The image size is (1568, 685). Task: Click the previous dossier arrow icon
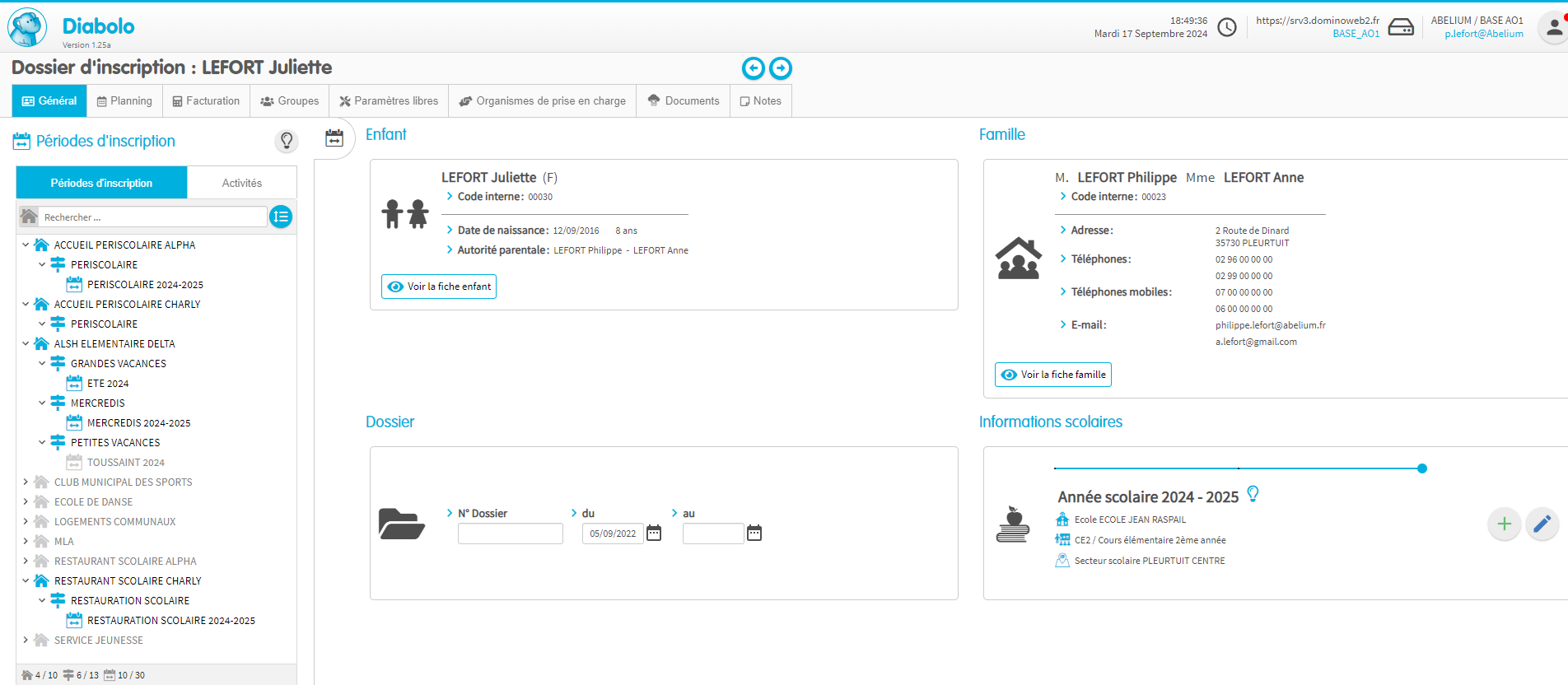[x=753, y=68]
